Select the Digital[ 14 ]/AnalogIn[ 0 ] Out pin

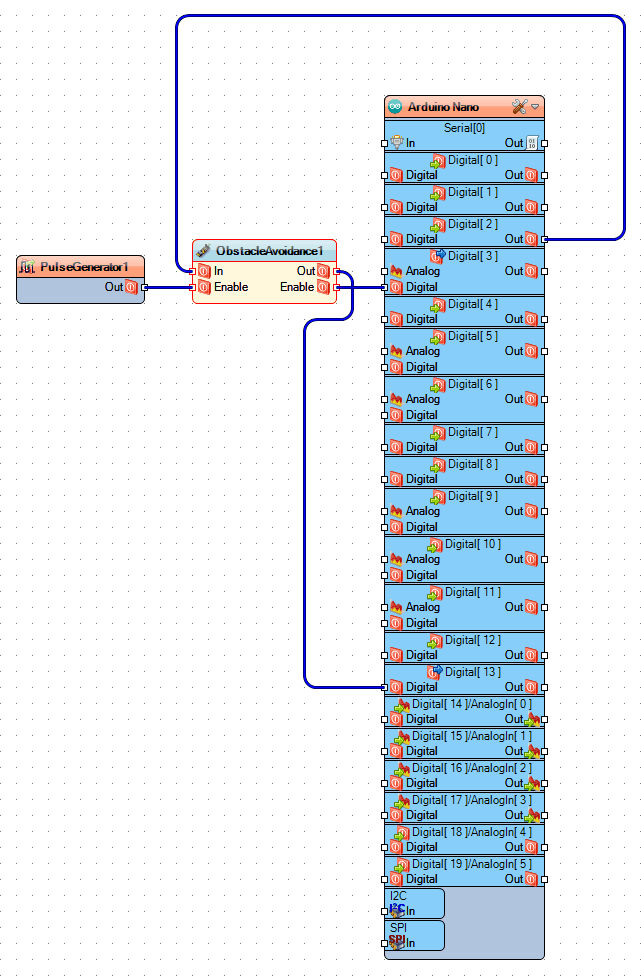click(x=531, y=719)
